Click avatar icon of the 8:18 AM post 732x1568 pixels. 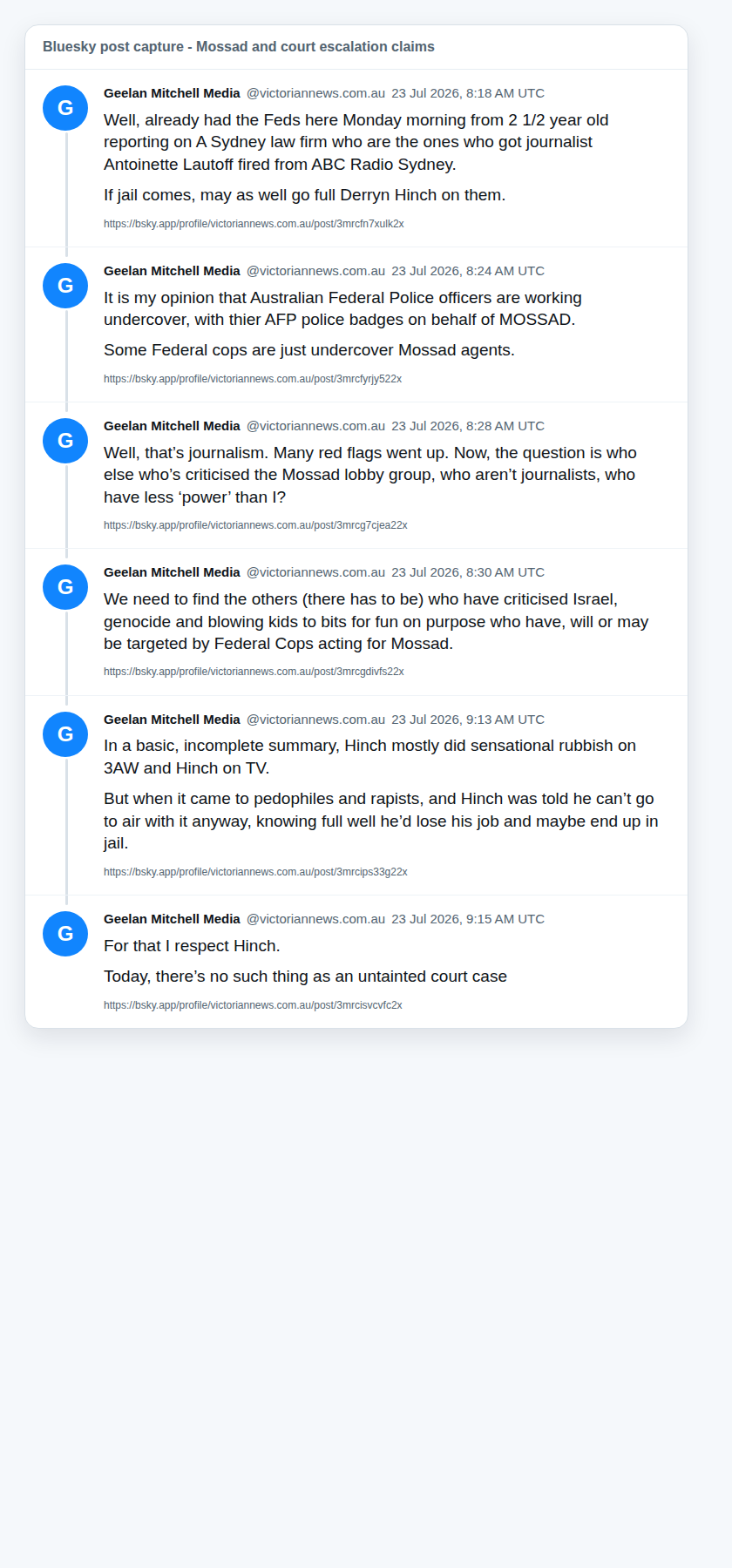coord(65,108)
